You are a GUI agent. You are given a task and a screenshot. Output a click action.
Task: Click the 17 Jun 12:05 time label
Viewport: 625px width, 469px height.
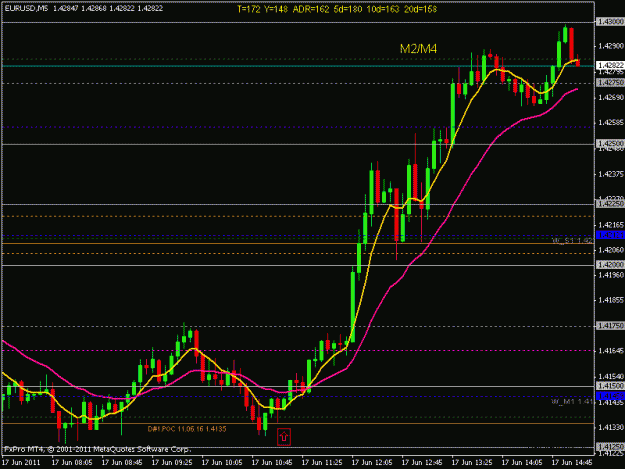[372, 462]
